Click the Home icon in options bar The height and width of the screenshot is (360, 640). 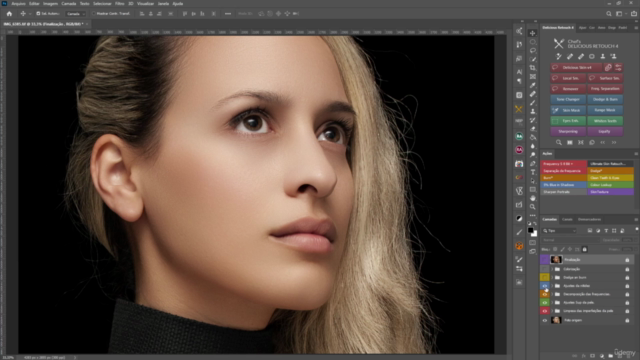point(9,13)
